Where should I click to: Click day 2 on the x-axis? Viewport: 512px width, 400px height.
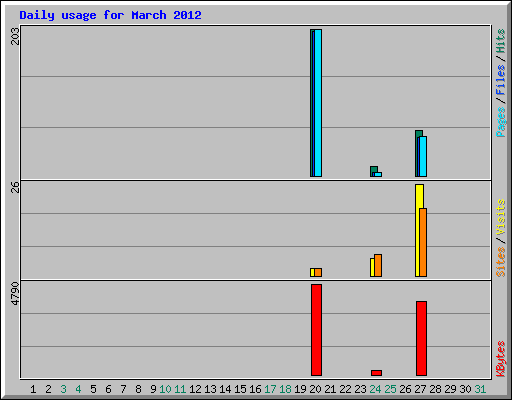[x=48, y=389]
